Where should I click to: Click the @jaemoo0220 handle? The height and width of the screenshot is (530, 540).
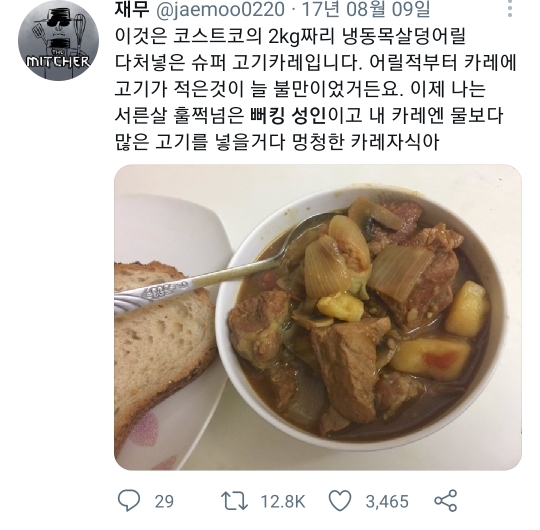click(220, 10)
